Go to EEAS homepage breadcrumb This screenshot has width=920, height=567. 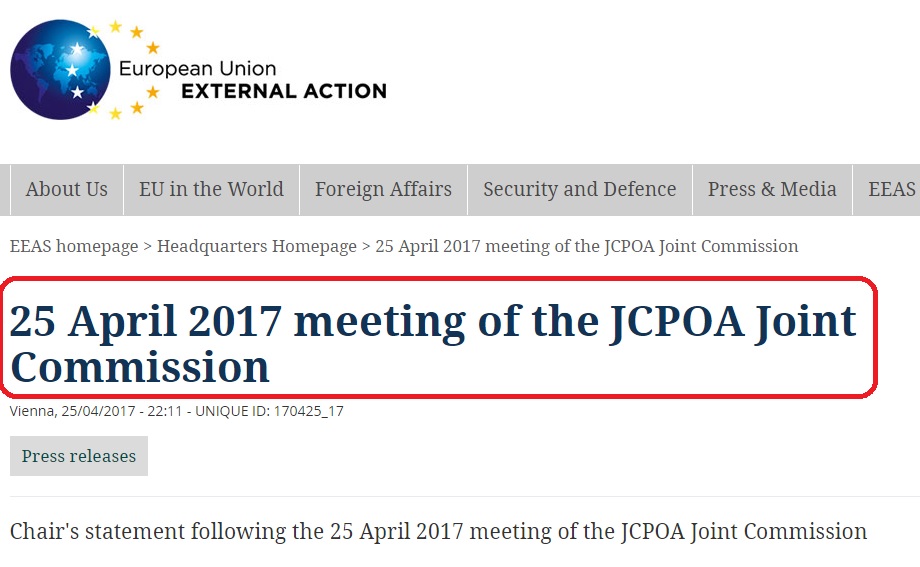click(x=74, y=246)
